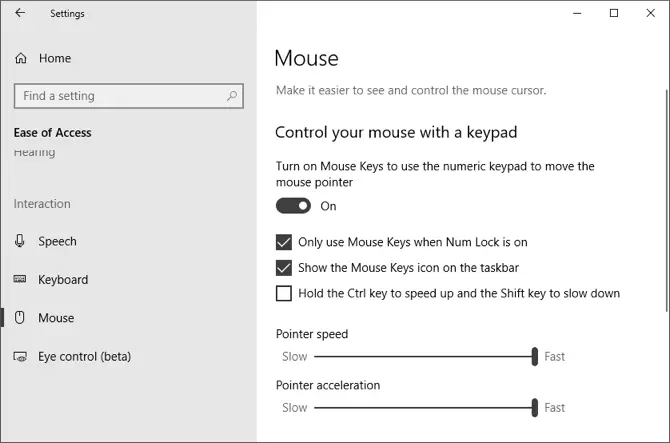670x443 pixels.
Task: Select the Eye control icon
Action: (x=20, y=357)
